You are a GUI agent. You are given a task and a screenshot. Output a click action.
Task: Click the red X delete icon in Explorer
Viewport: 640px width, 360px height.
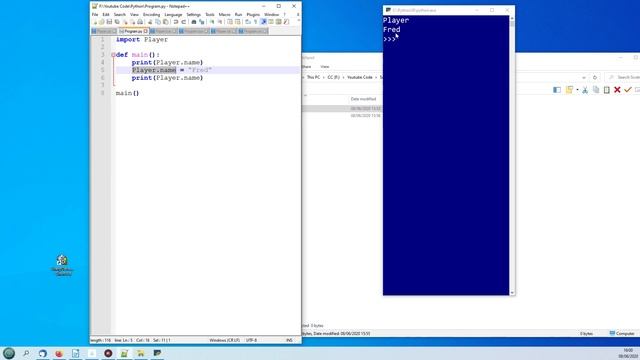tap(617, 90)
